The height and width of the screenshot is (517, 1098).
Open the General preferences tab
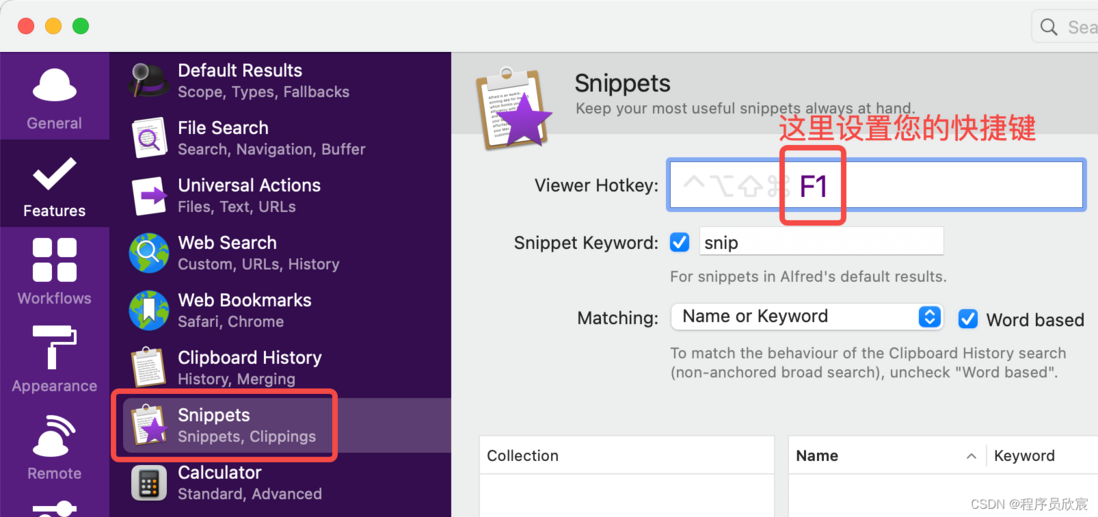click(x=54, y=95)
